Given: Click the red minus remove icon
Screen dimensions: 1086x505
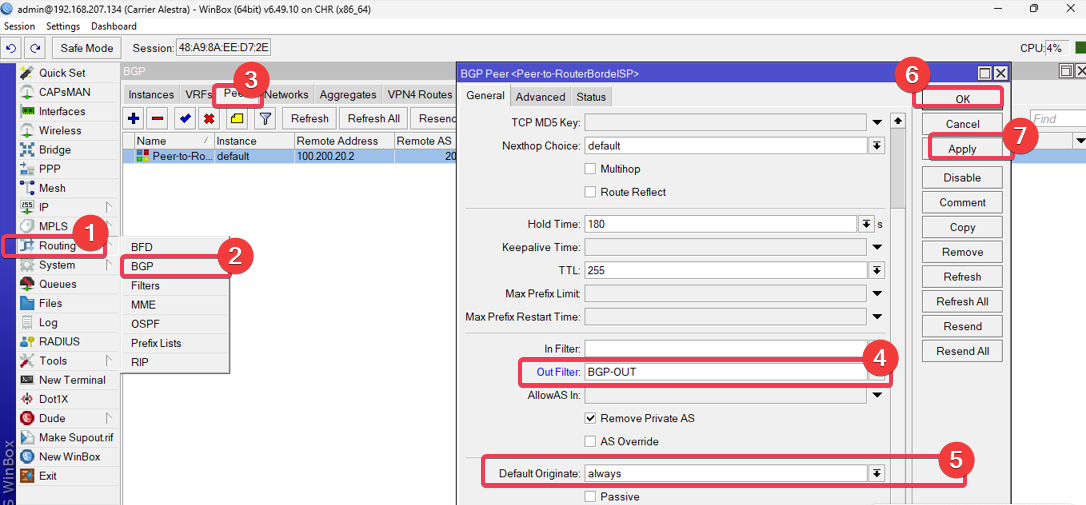Looking at the screenshot, I should pos(158,119).
